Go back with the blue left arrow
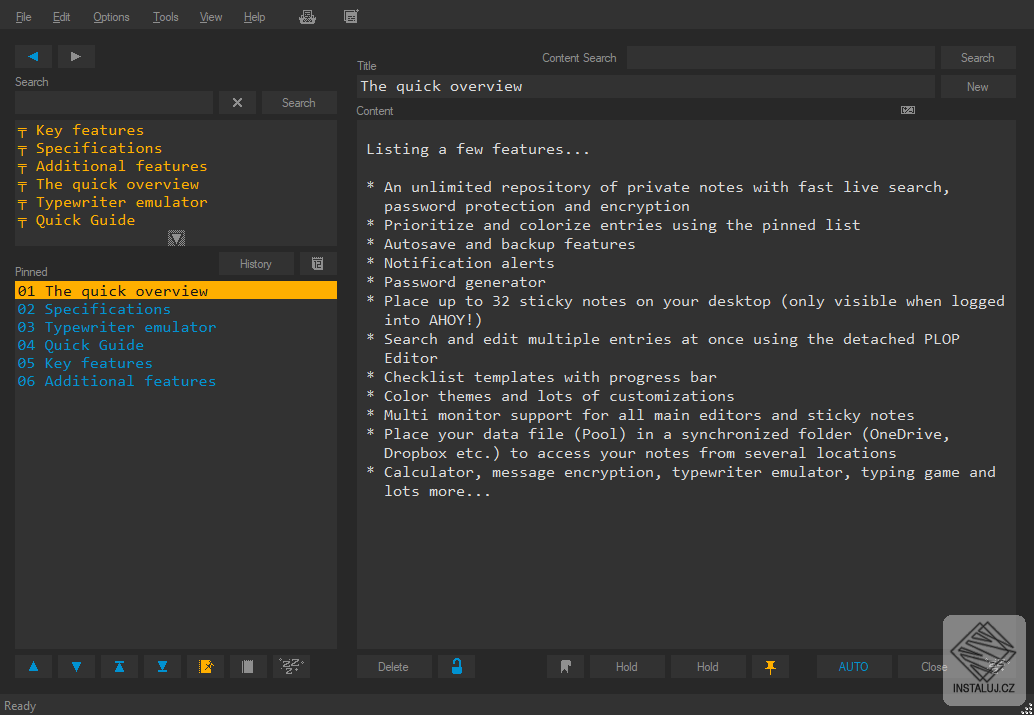Image resolution: width=1034 pixels, height=715 pixels. click(x=33, y=57)
